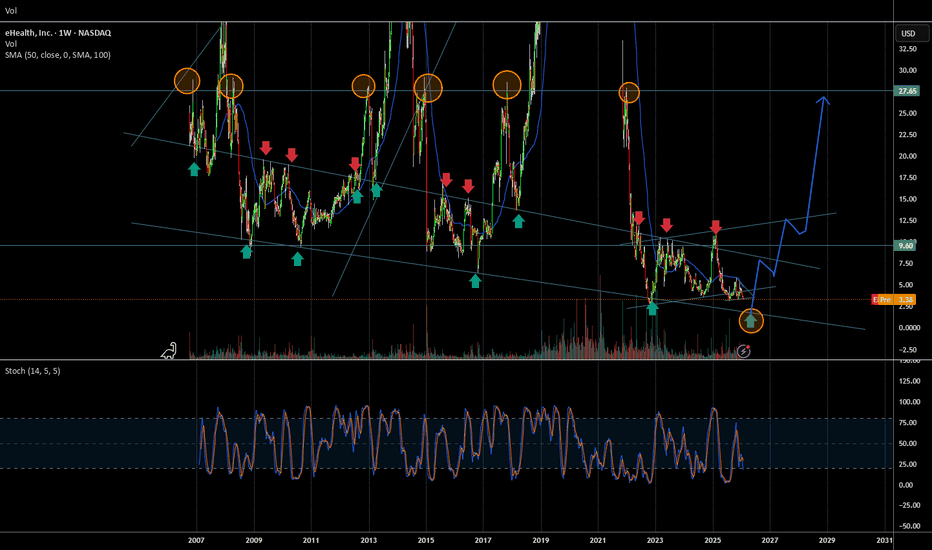Screen dimensions: 932x550
Task: Click the dinosaur icon left of the volume bars
Action: [170, 350]
